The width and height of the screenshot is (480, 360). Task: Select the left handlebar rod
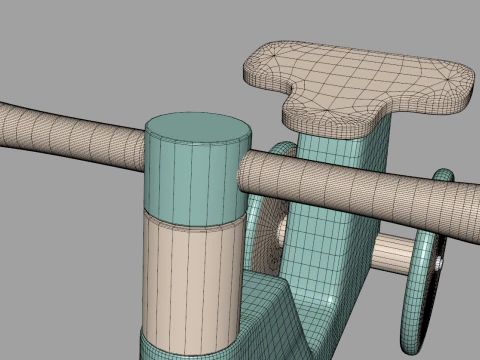tap(72, 137)
